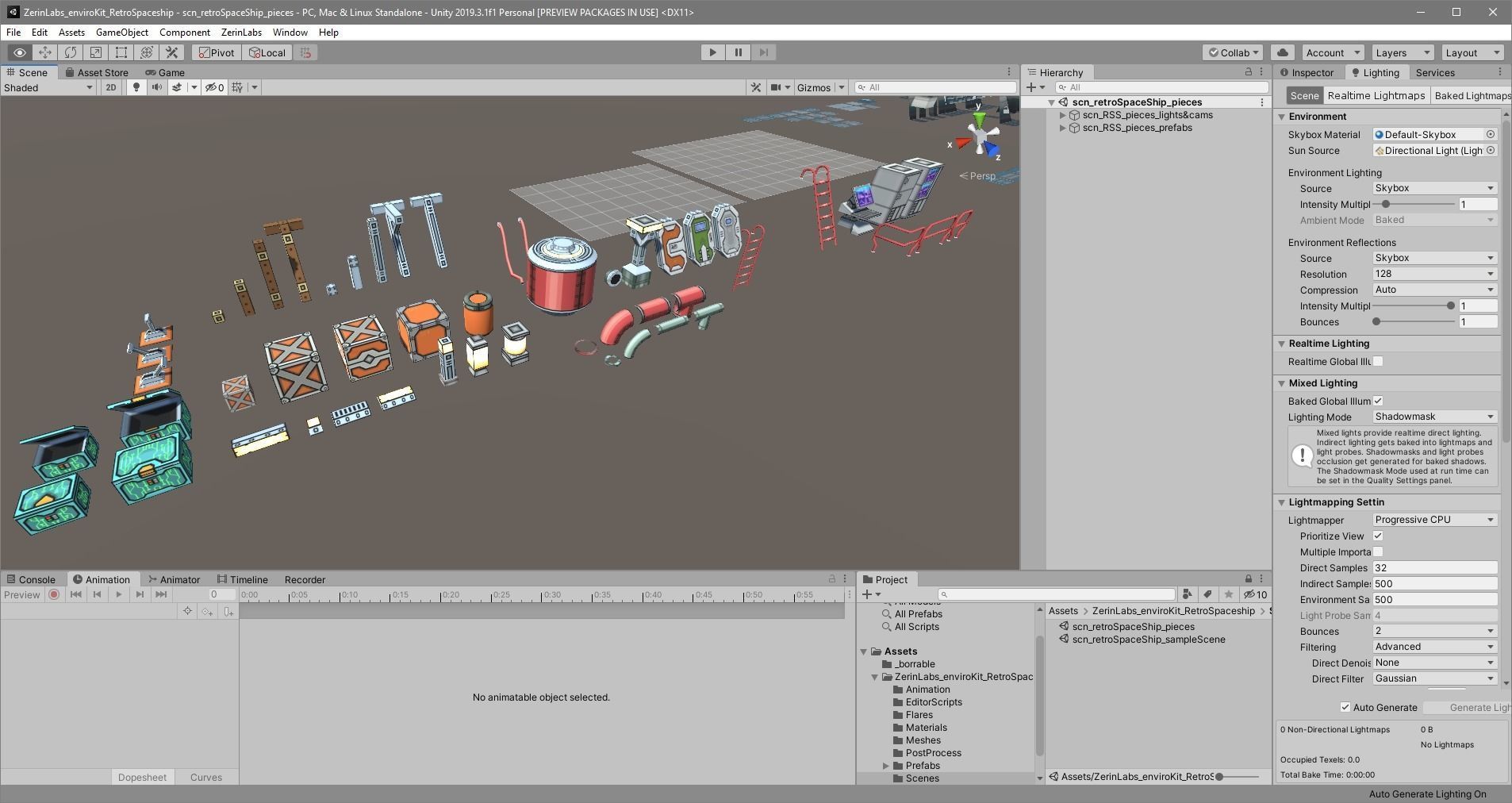Image resolution: width=1512 pixels, height=803 pixels.
Task: Uncheck Baked Global Illumination
Action: [x=1378, y=401]
